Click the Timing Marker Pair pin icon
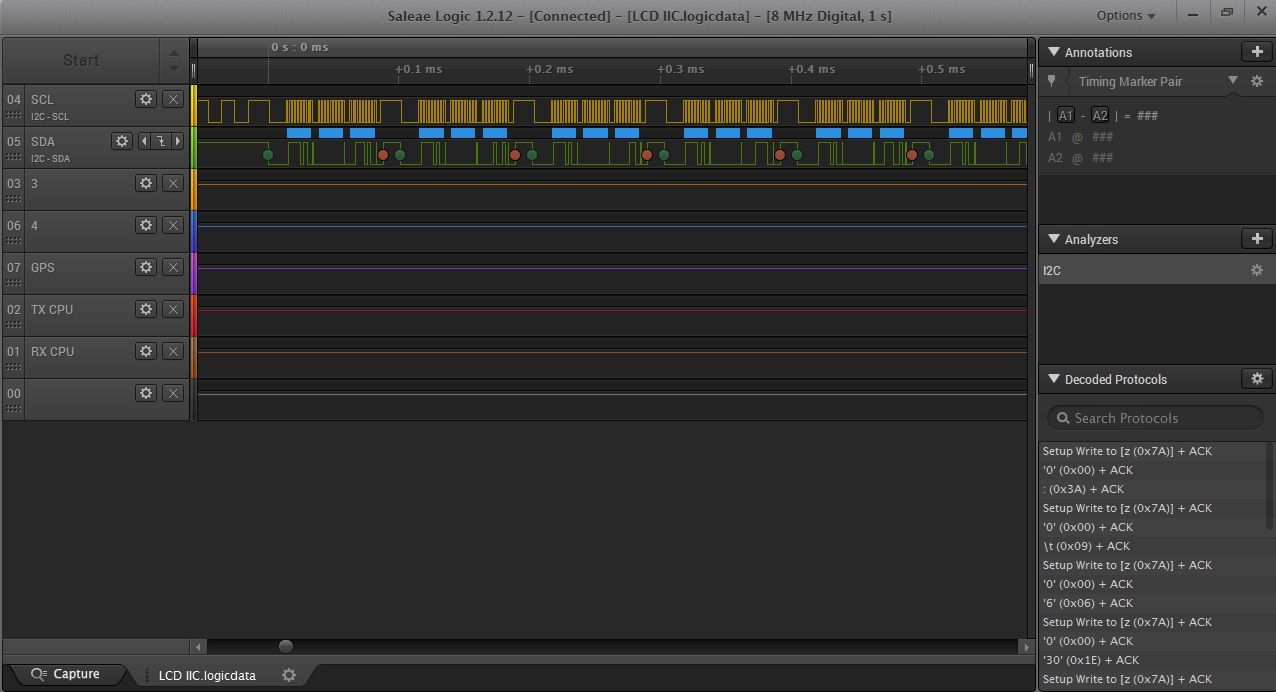Viewport: 1276px width, 692px height. tap(1051, 81)
